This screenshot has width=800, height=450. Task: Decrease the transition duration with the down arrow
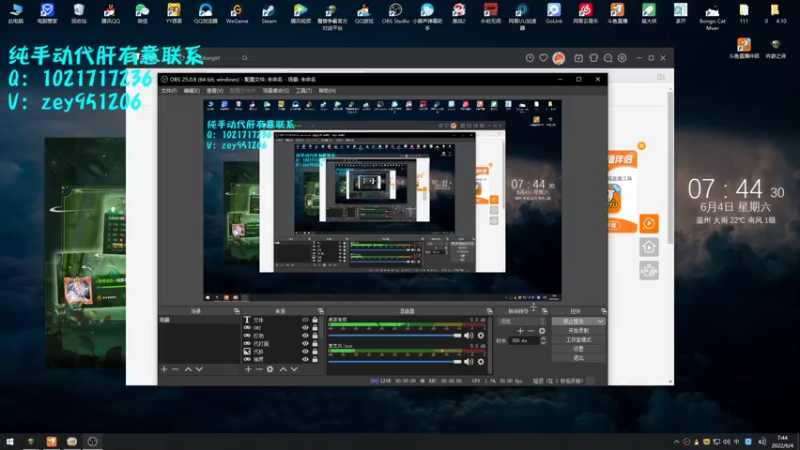pos(543,342)
